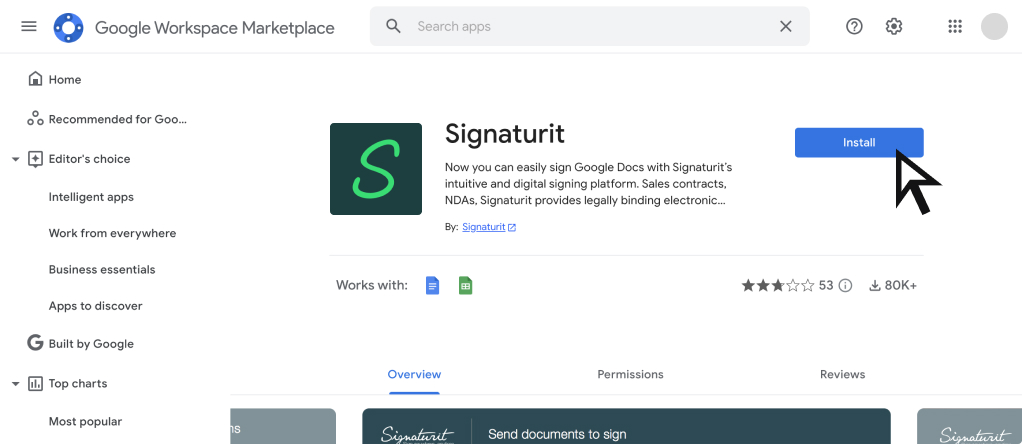The width and height of the screenshot is (1022, 444).
Task: Click the download count icon by 80K+
Action: click(x=875, y=286)
